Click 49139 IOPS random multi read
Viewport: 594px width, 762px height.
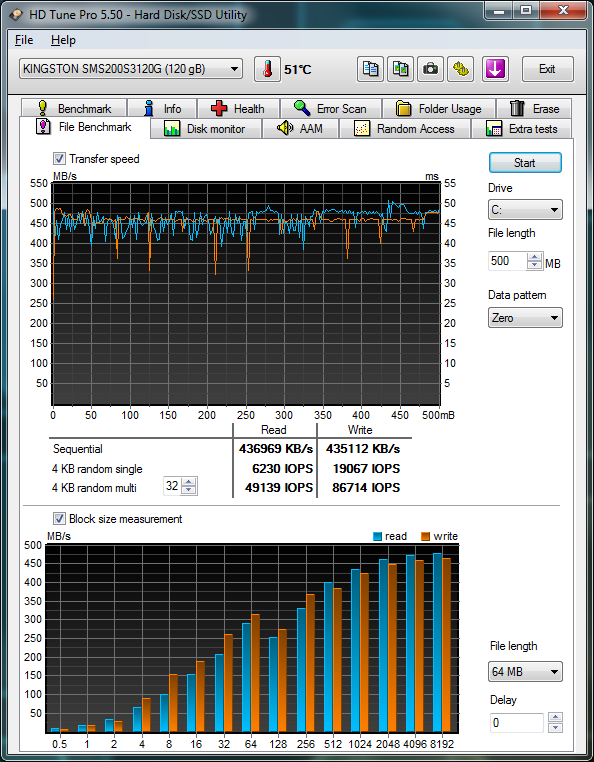(279, 487)
